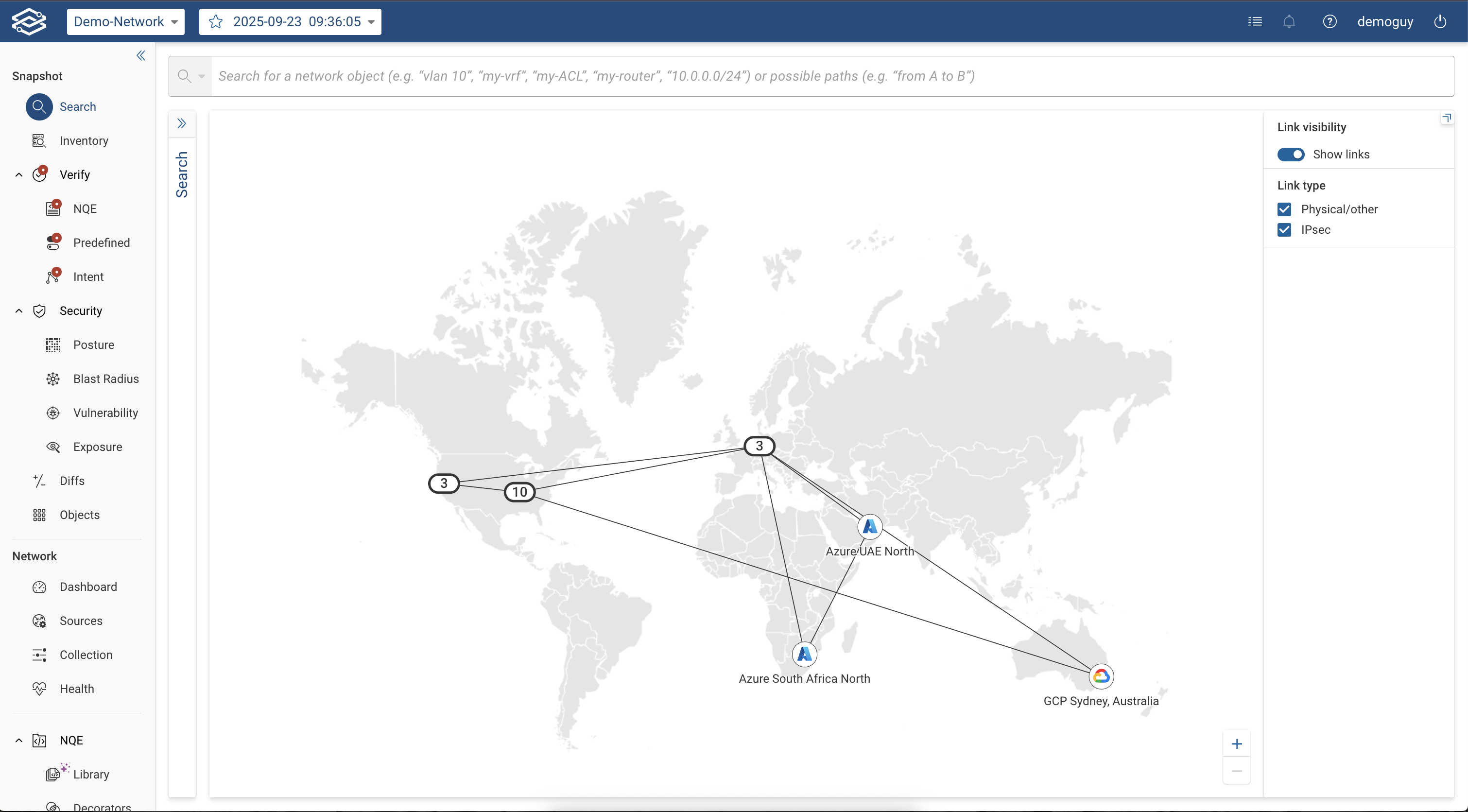Viewport: 1468px width, 812px height.
Task: Uncheck the Physical/other link type
Action: [1284, 210]
